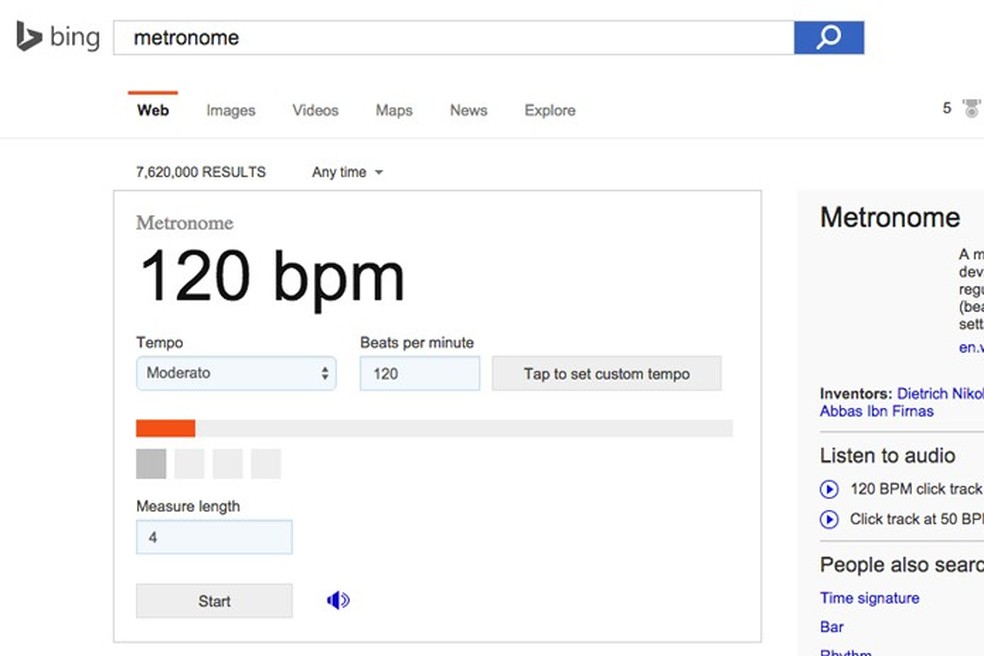Expand the Any time filter
The width and height of the screenshot is (984, 656).
[347, 172]
